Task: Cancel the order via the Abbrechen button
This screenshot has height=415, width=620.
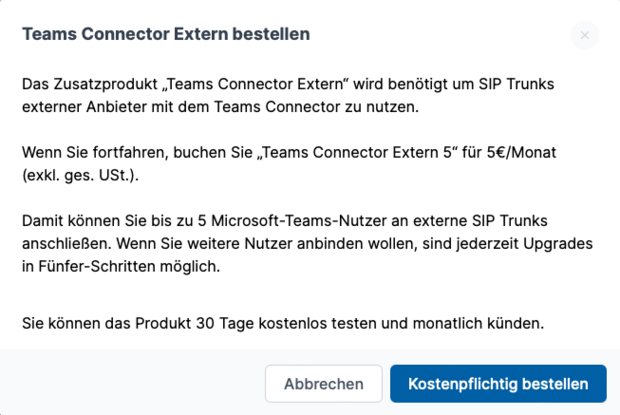Action: click(323, 384)
